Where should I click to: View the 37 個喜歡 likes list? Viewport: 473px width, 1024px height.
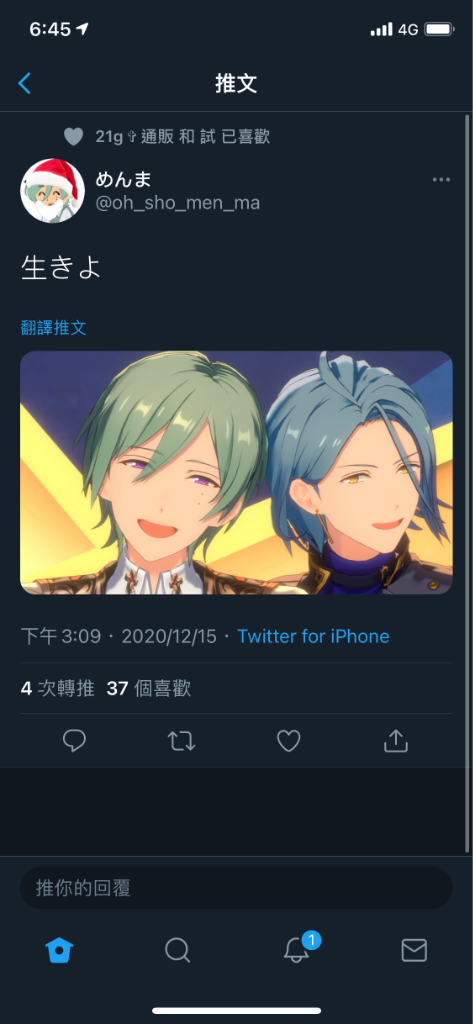click(x=149, y=688)
